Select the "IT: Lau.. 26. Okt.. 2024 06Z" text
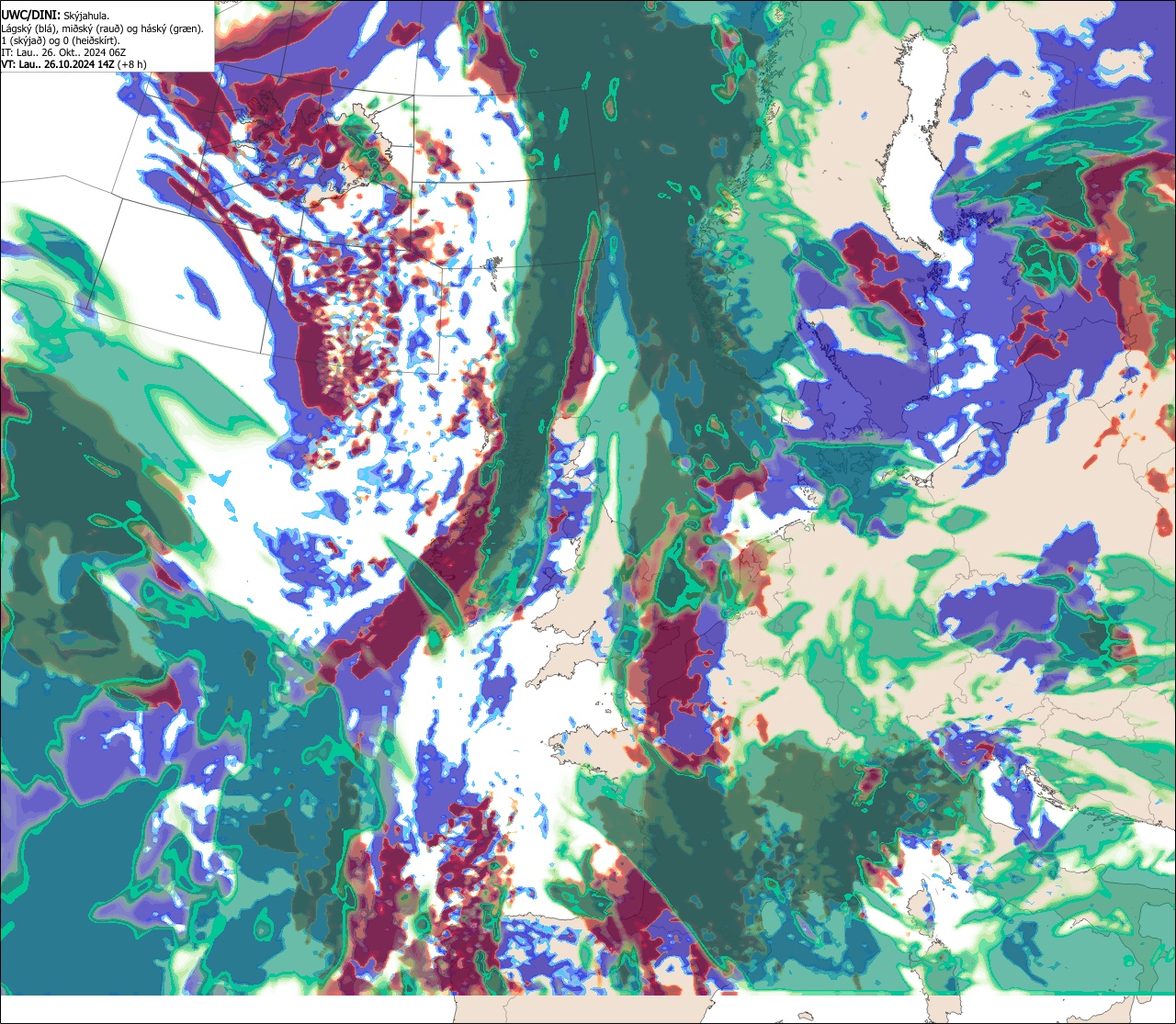This screenshot has height=1024, width=1176. pos(64,52)
